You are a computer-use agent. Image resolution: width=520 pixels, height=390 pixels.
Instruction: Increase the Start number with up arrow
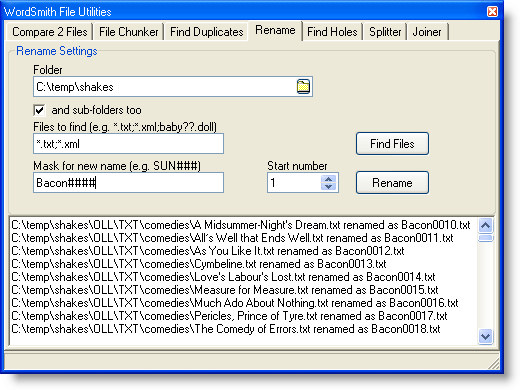tap(328, 179)
